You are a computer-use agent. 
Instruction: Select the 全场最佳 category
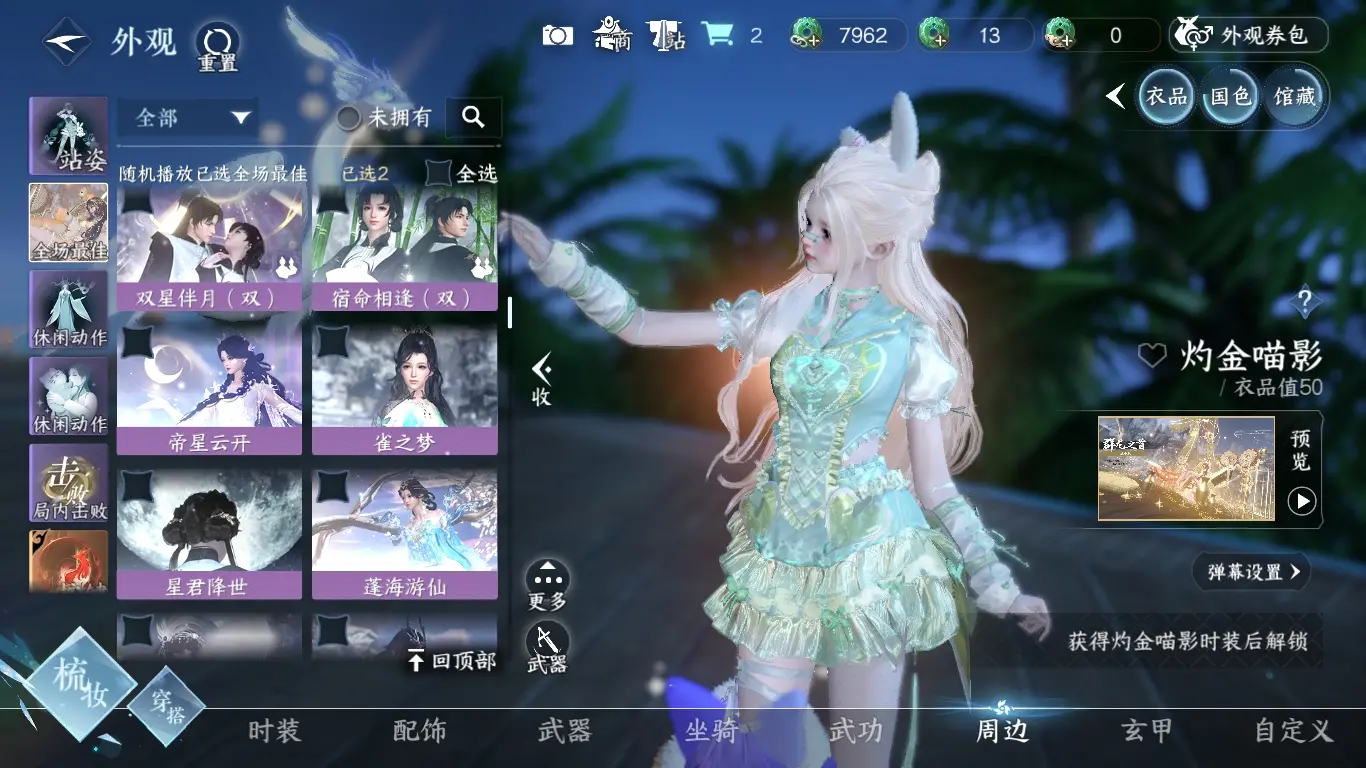tap(69, 223)
